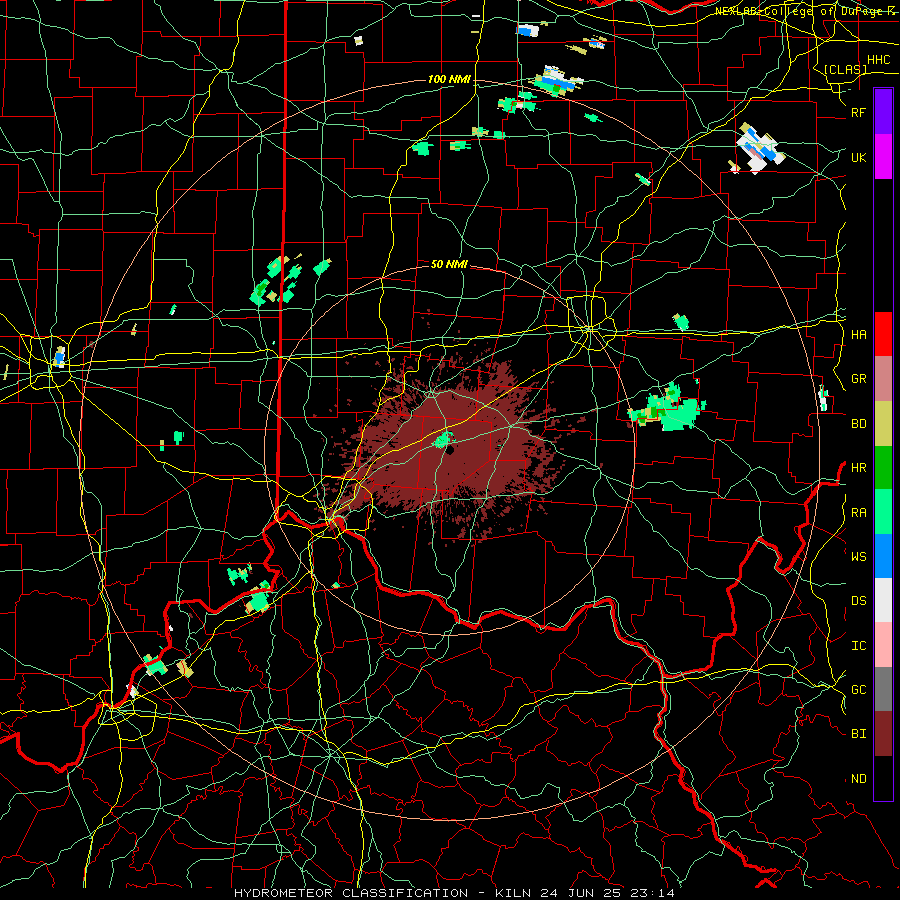Click the Hydrometeor Classification KILN title caption
Viewport: 900px width, 900px height.
(454, 893)
